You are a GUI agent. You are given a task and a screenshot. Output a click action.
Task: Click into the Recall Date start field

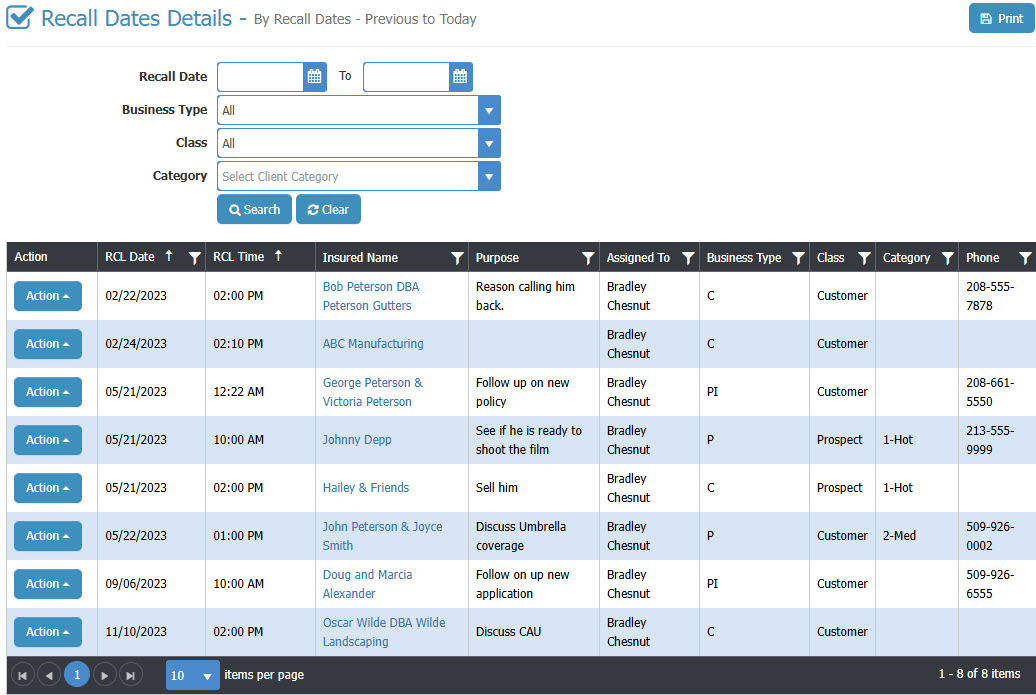pos(260,77)
